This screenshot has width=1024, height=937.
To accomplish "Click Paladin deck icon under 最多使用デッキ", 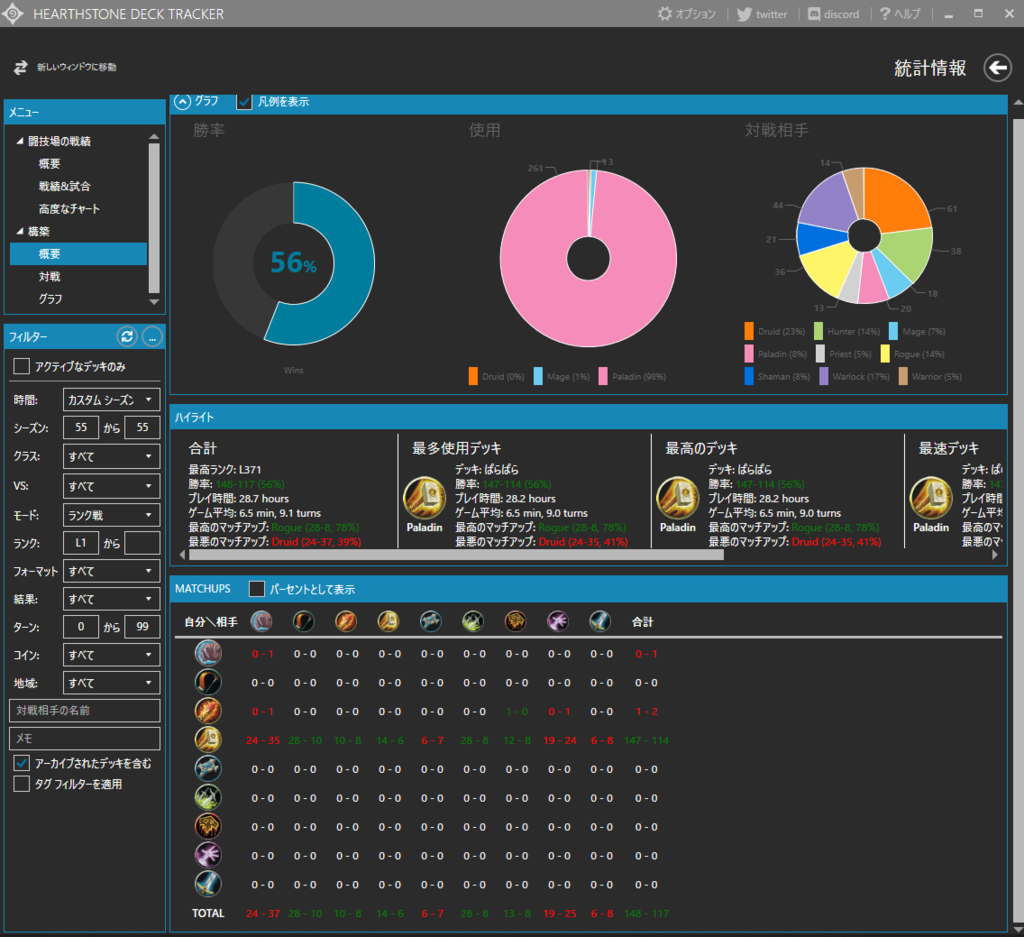I will coord(424,498).
